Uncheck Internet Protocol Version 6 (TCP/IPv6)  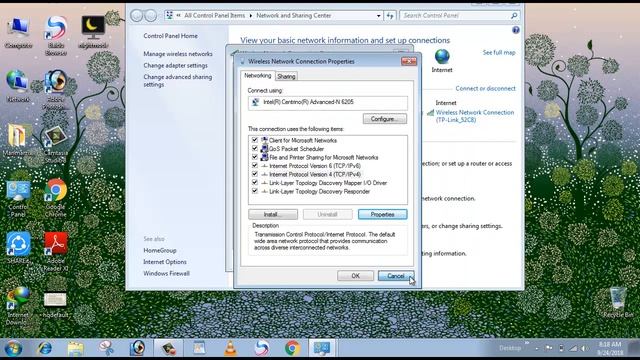coord(255,166)
